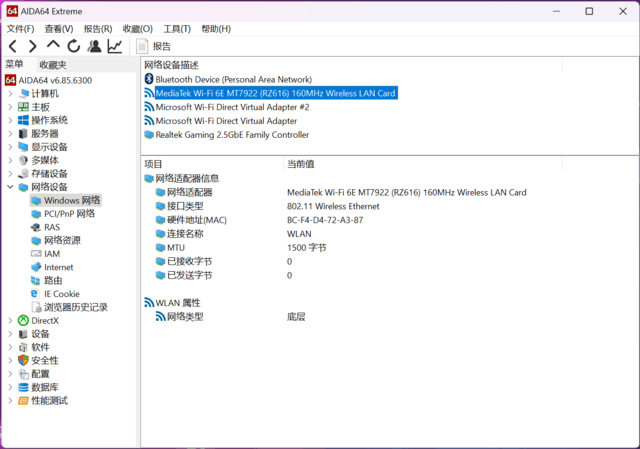
Task: Collapse the 网络设备 tree node
Action: [x=10, y=187]
